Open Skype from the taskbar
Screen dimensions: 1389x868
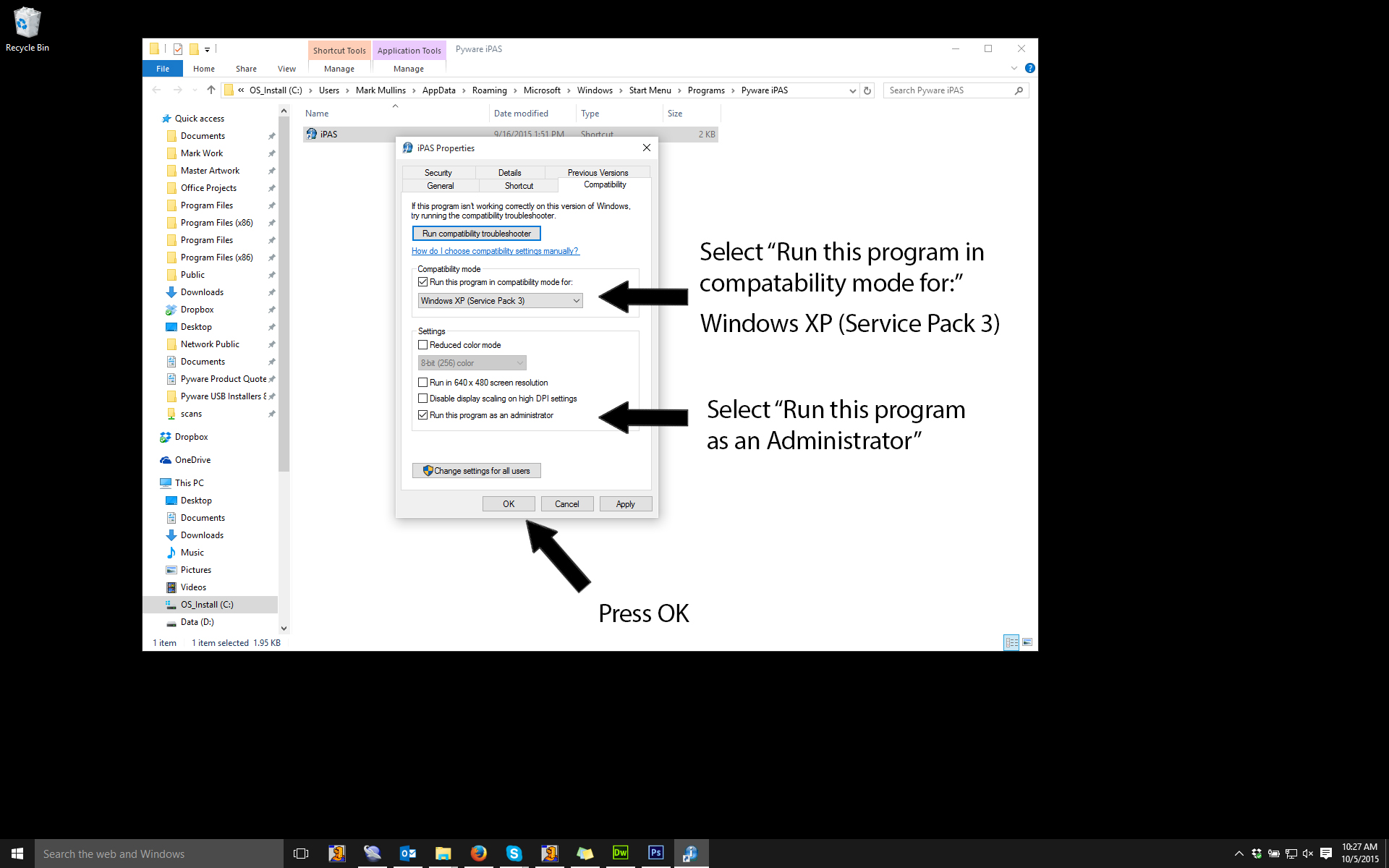pyautogui.click(x=514, y=854)
